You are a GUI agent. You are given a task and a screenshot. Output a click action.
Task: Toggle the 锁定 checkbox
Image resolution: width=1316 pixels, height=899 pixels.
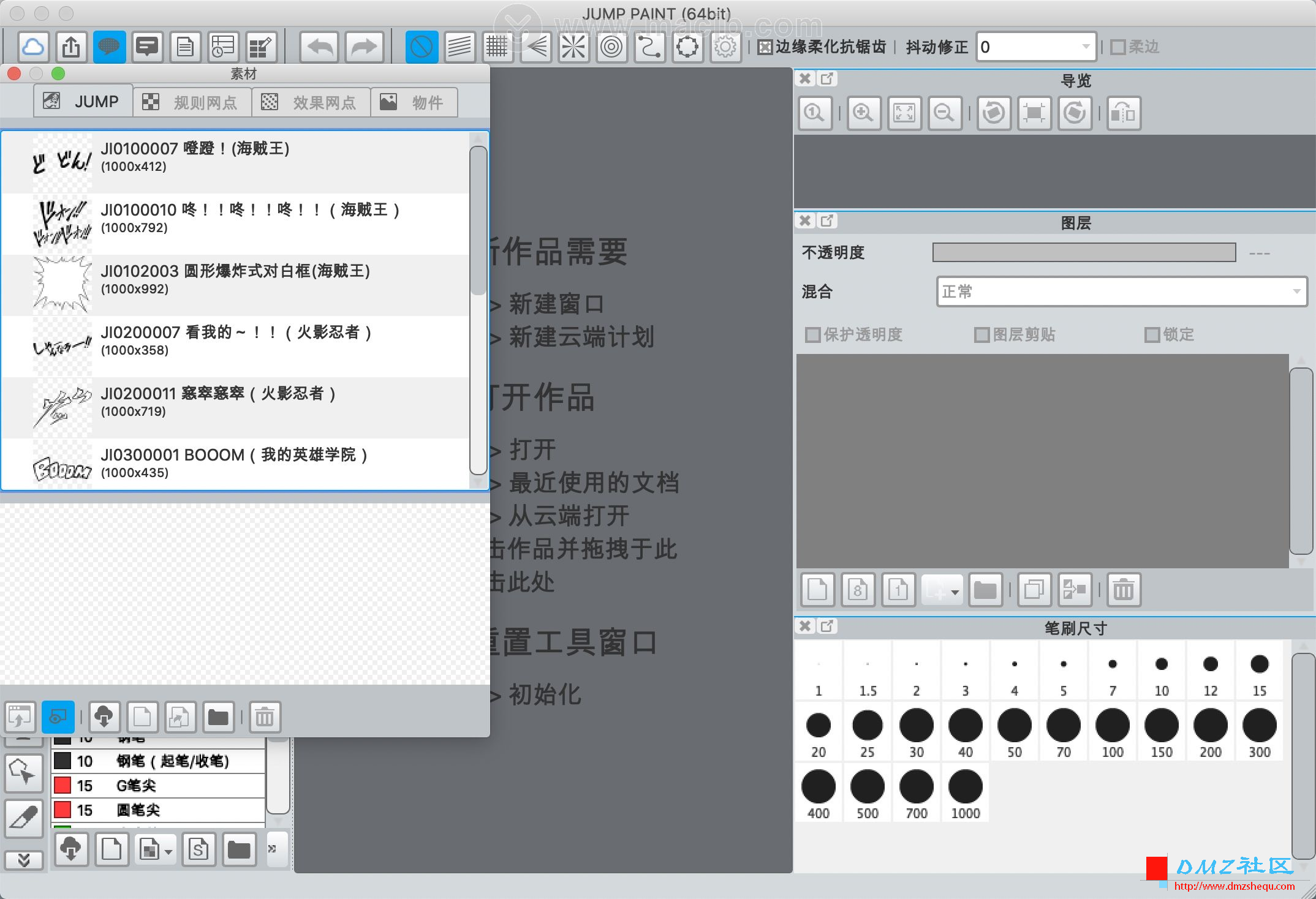[1152, 335]
